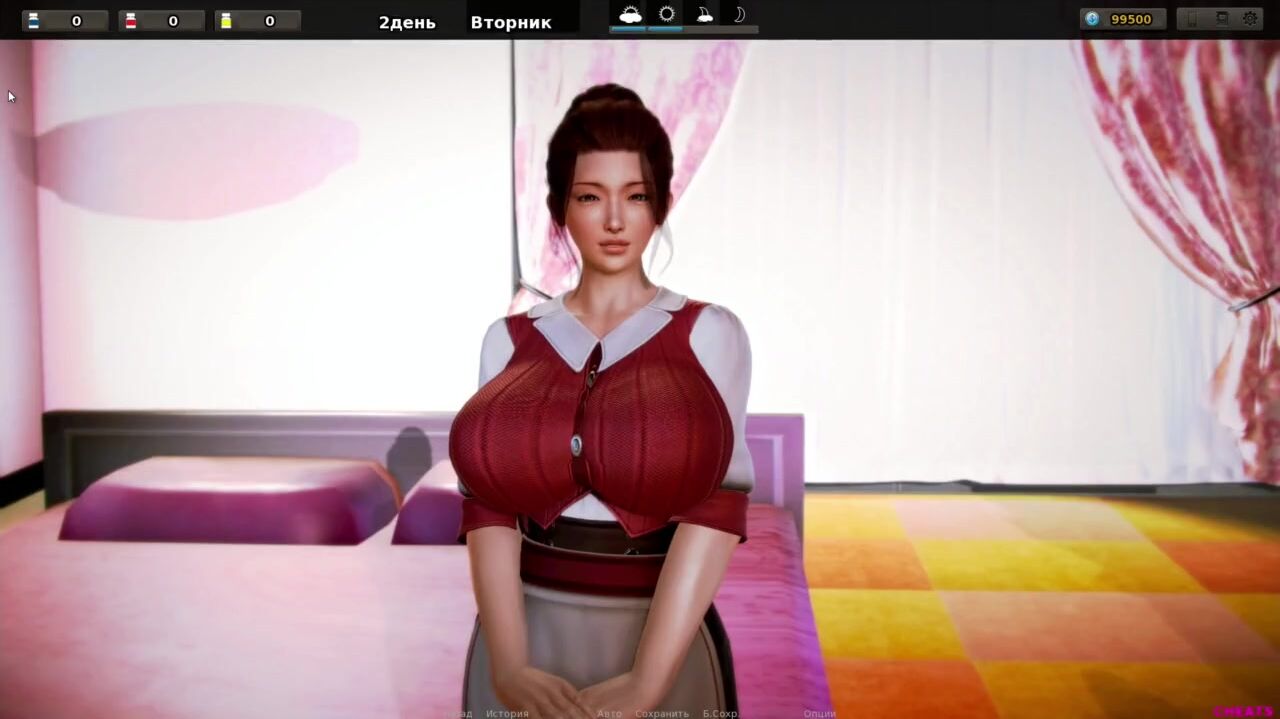Click the blue potion bottle icon

click(x=33, y=21)
